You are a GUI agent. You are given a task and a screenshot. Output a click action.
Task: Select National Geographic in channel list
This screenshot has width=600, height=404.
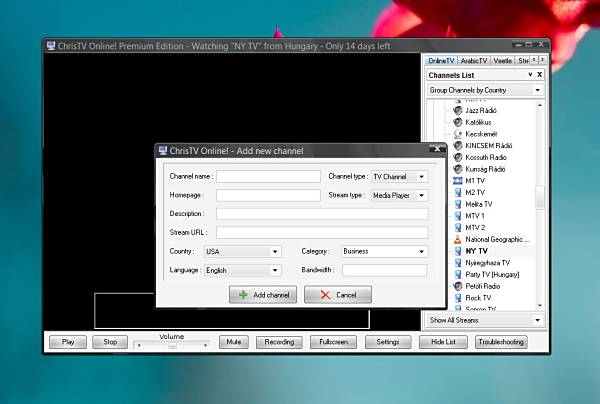tap(497, 239)
